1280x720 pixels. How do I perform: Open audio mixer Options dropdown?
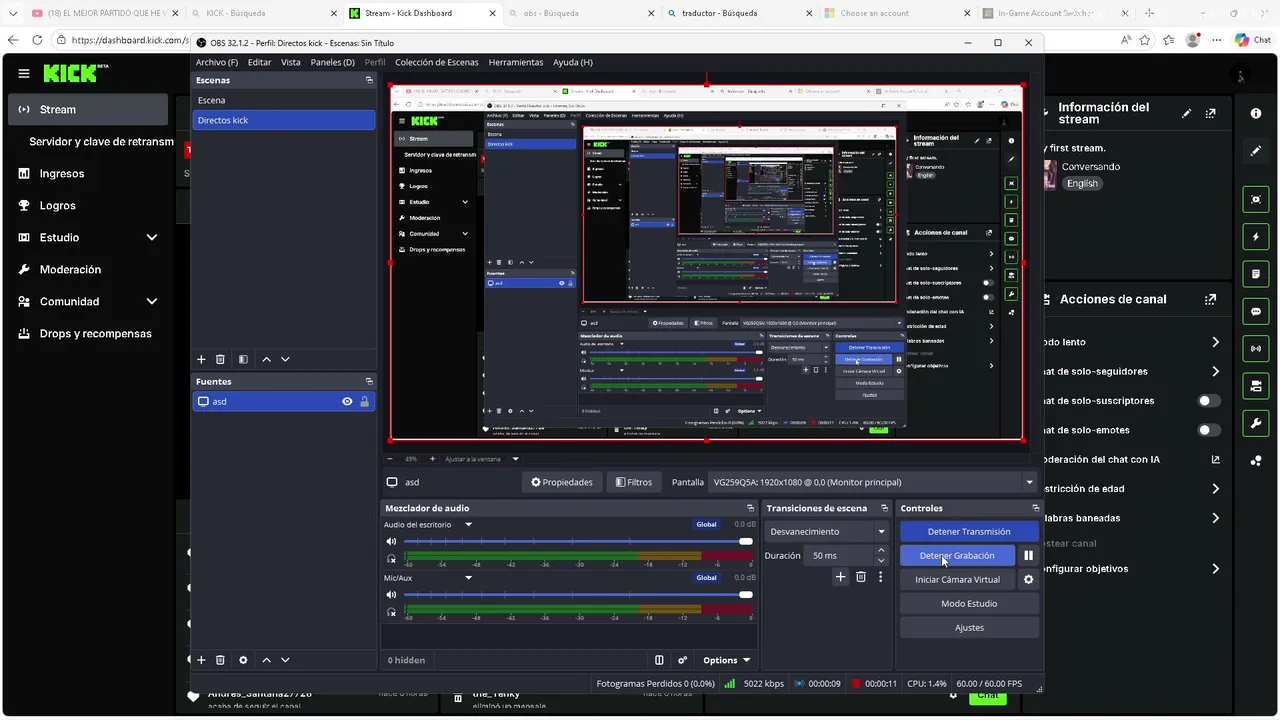click(726, 660)
